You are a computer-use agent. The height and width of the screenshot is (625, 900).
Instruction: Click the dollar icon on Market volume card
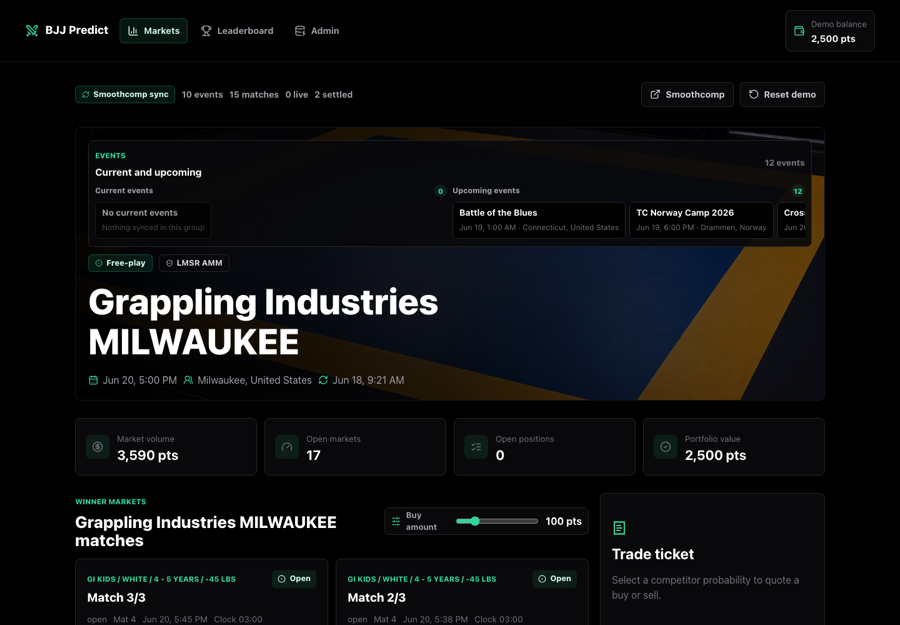(x=98, y=447)
